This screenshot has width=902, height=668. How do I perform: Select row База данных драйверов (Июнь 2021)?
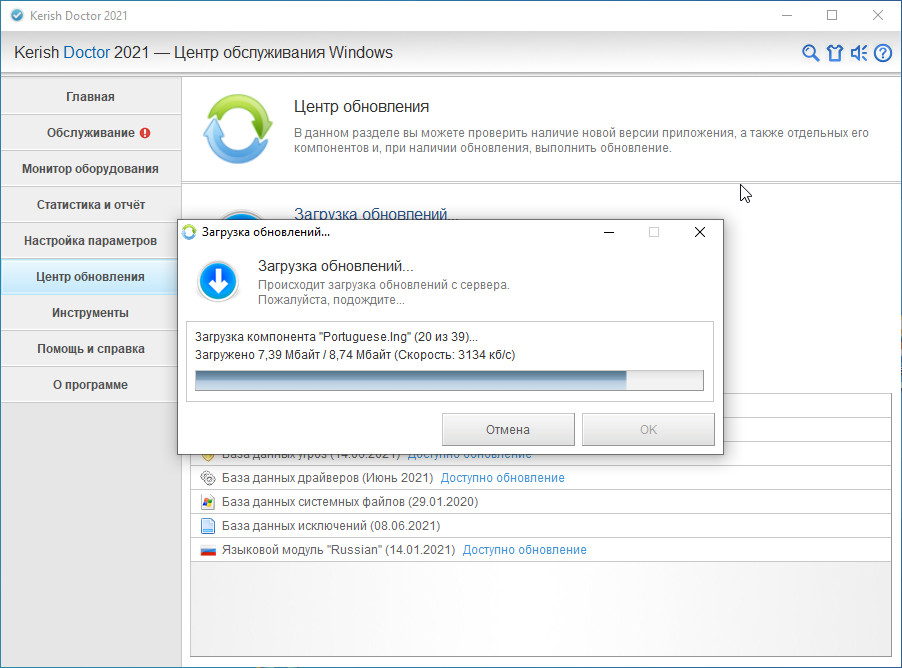(541, 478)
